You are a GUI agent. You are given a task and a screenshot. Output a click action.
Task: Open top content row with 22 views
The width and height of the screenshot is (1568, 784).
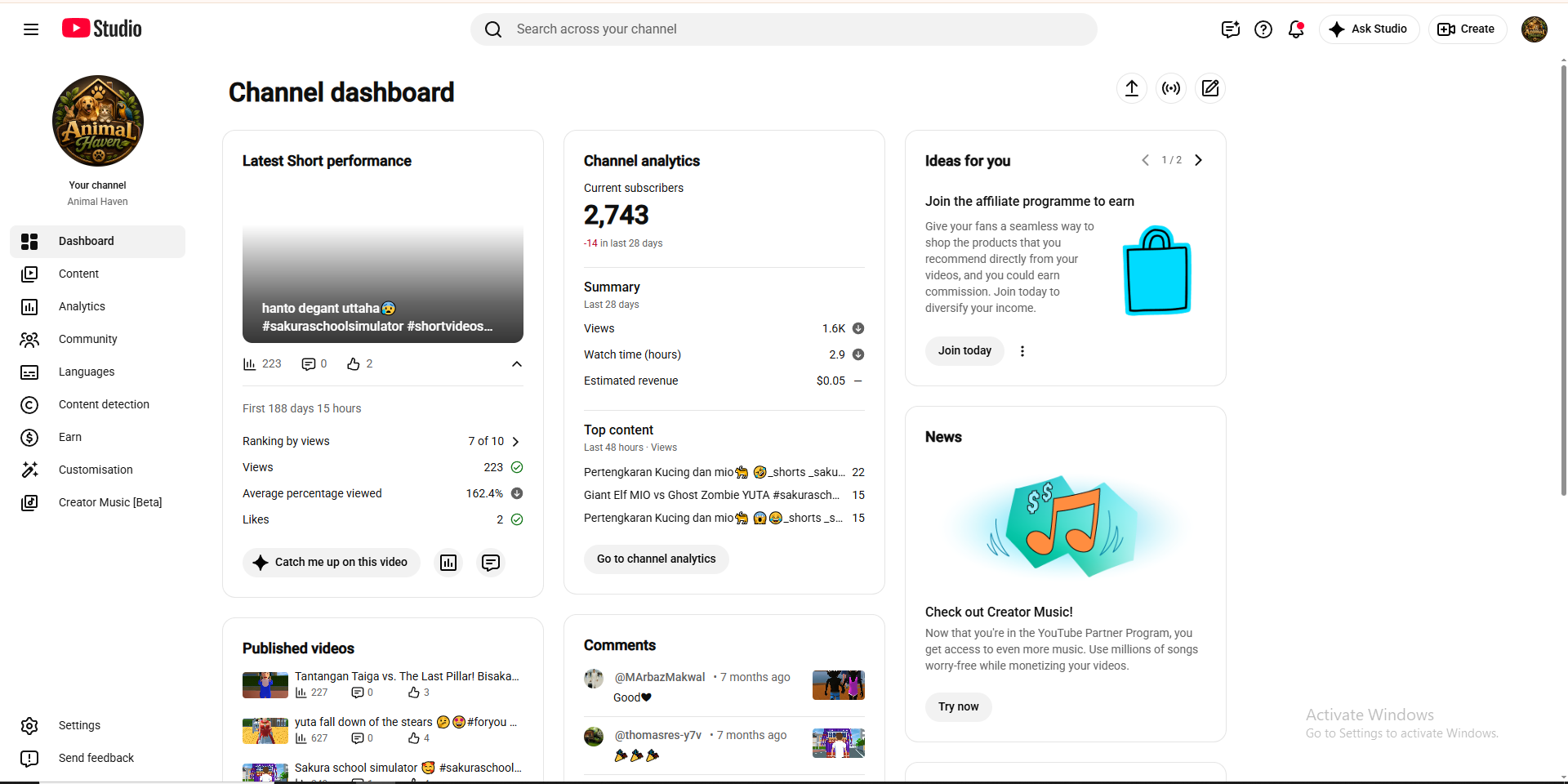(x=724, y=473)
